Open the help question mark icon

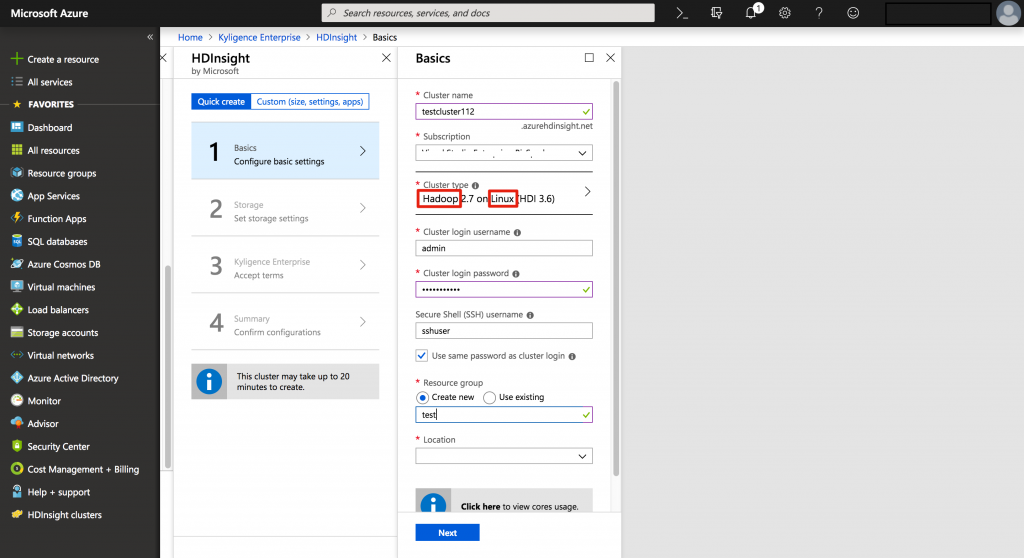point(819,13)
